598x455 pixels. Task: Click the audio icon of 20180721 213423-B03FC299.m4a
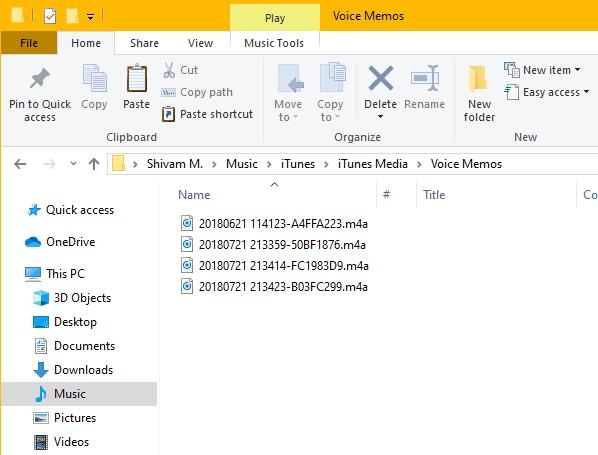tap(186, 286)
